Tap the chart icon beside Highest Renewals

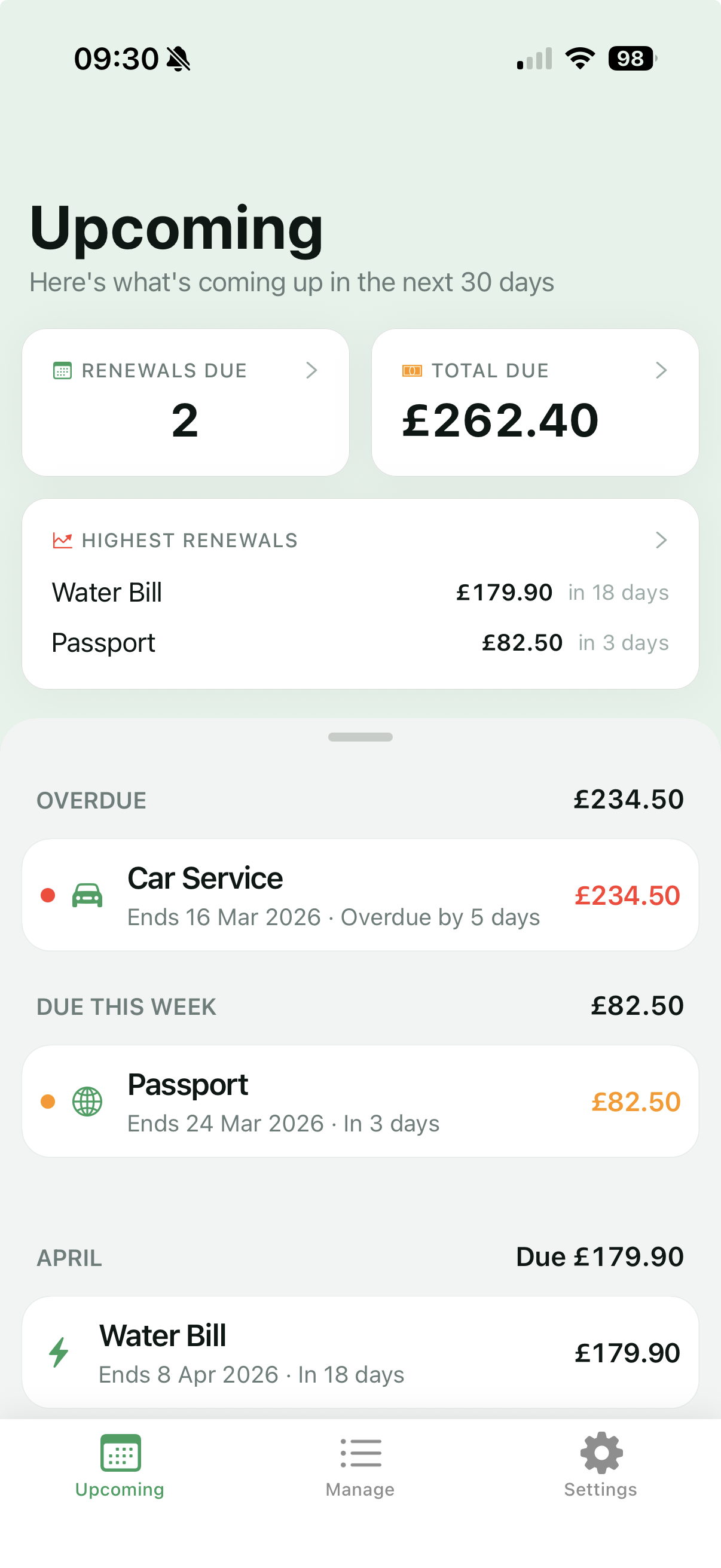(x=62, y=541)
